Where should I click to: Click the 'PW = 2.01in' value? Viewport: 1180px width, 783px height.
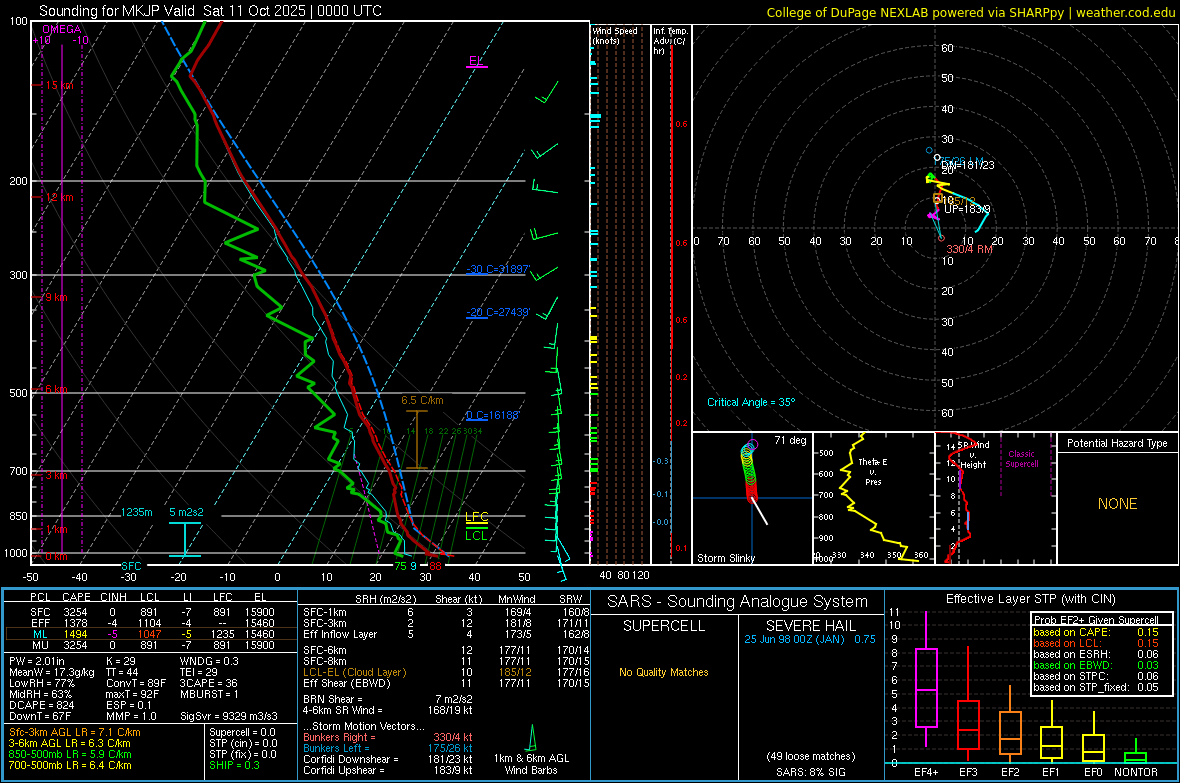click(37, 661)
